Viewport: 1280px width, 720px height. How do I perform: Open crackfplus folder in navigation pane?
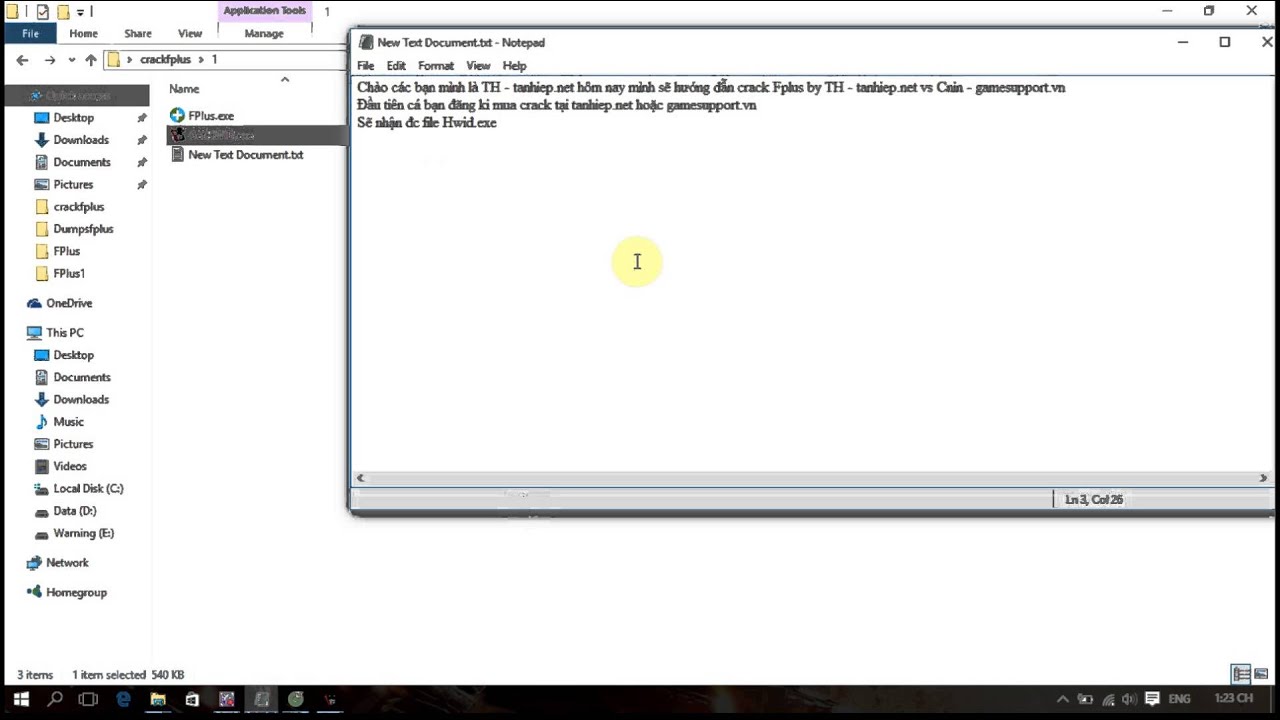click(79, 207)
